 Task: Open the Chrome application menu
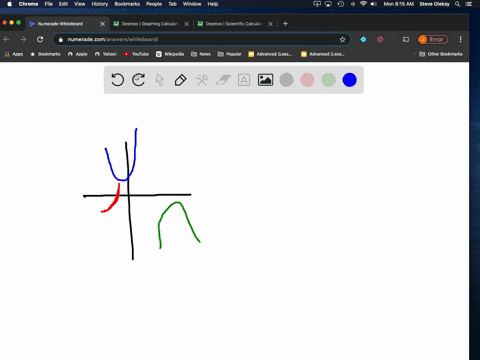(x=28, y=4)
